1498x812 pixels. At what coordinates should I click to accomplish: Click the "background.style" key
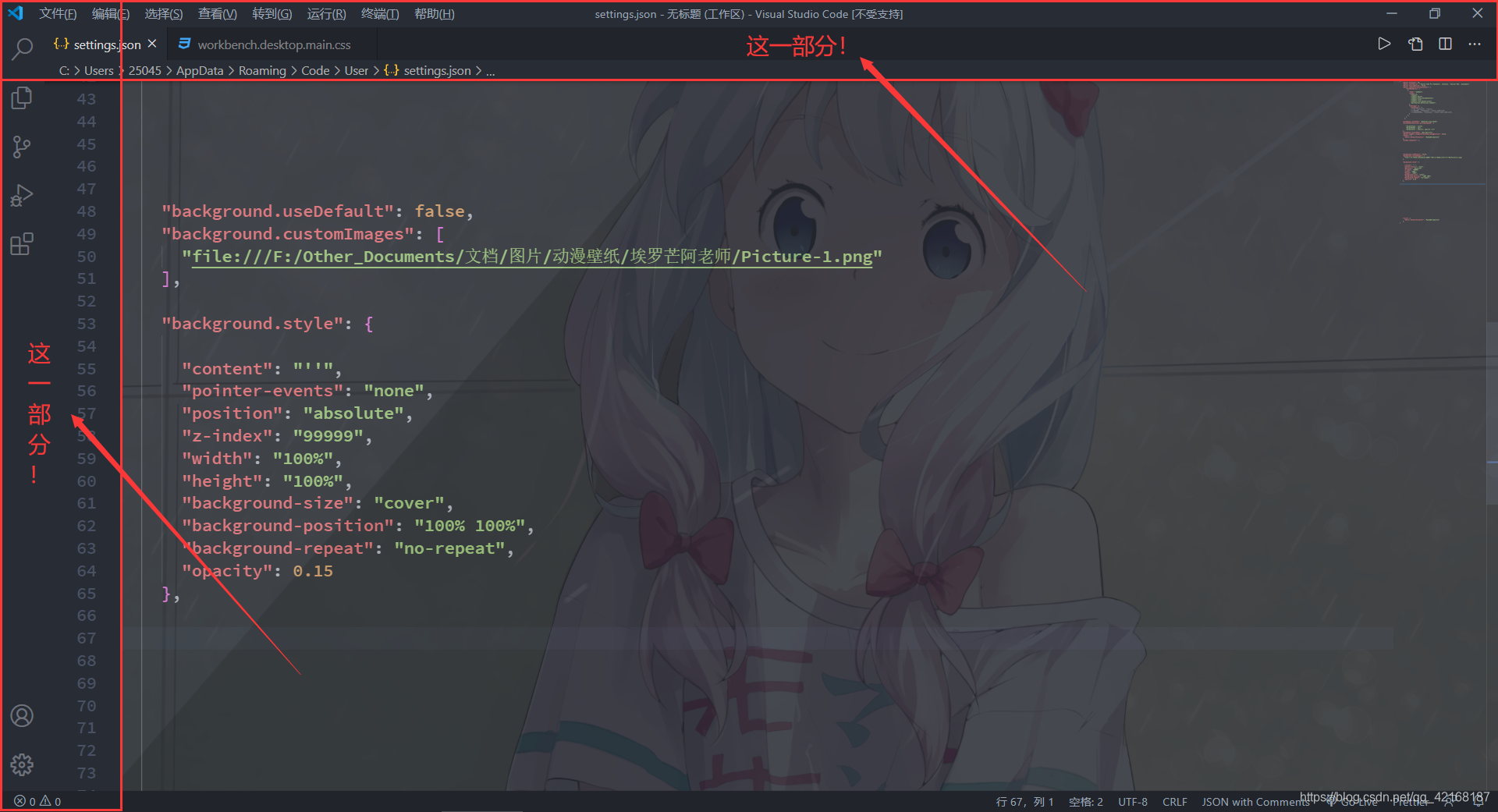tap(253, 324)
